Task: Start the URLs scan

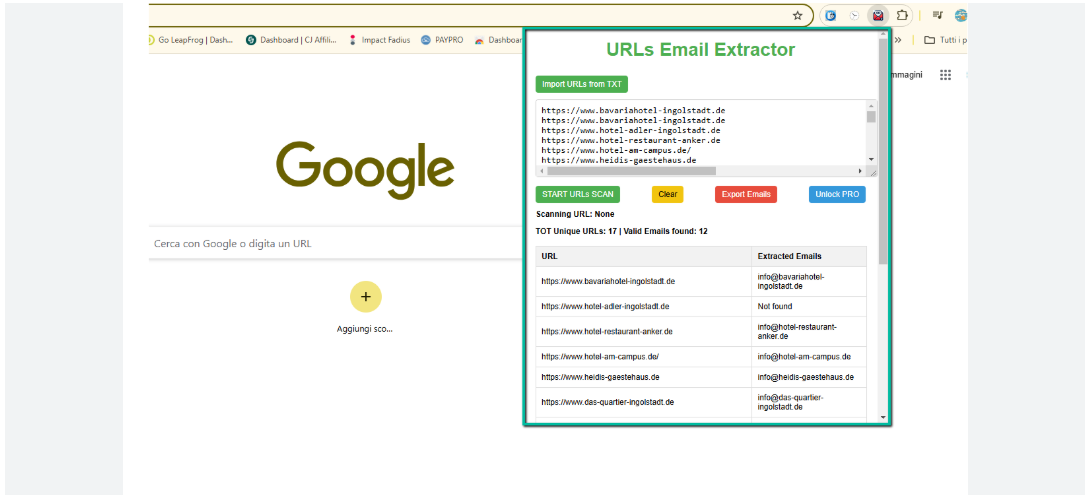Action: [578, 195]
